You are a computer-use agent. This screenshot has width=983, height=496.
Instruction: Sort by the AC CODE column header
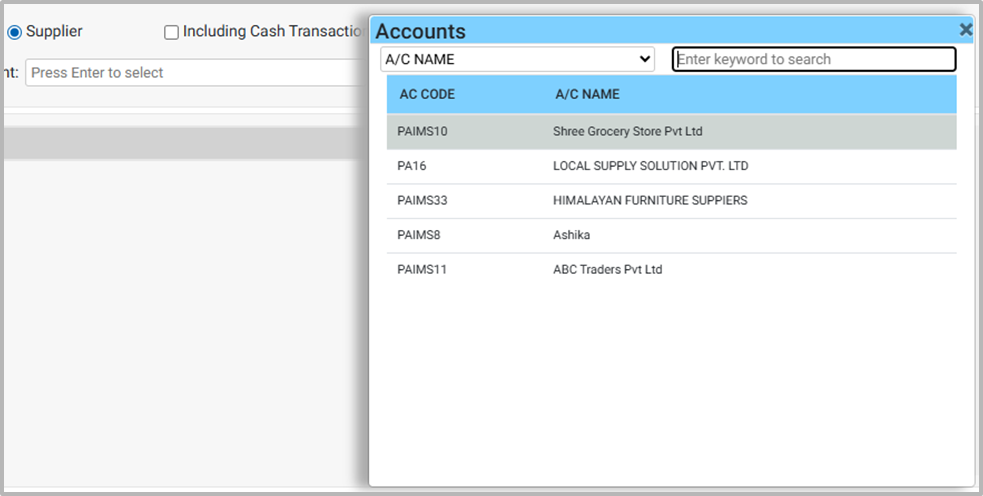427,95
